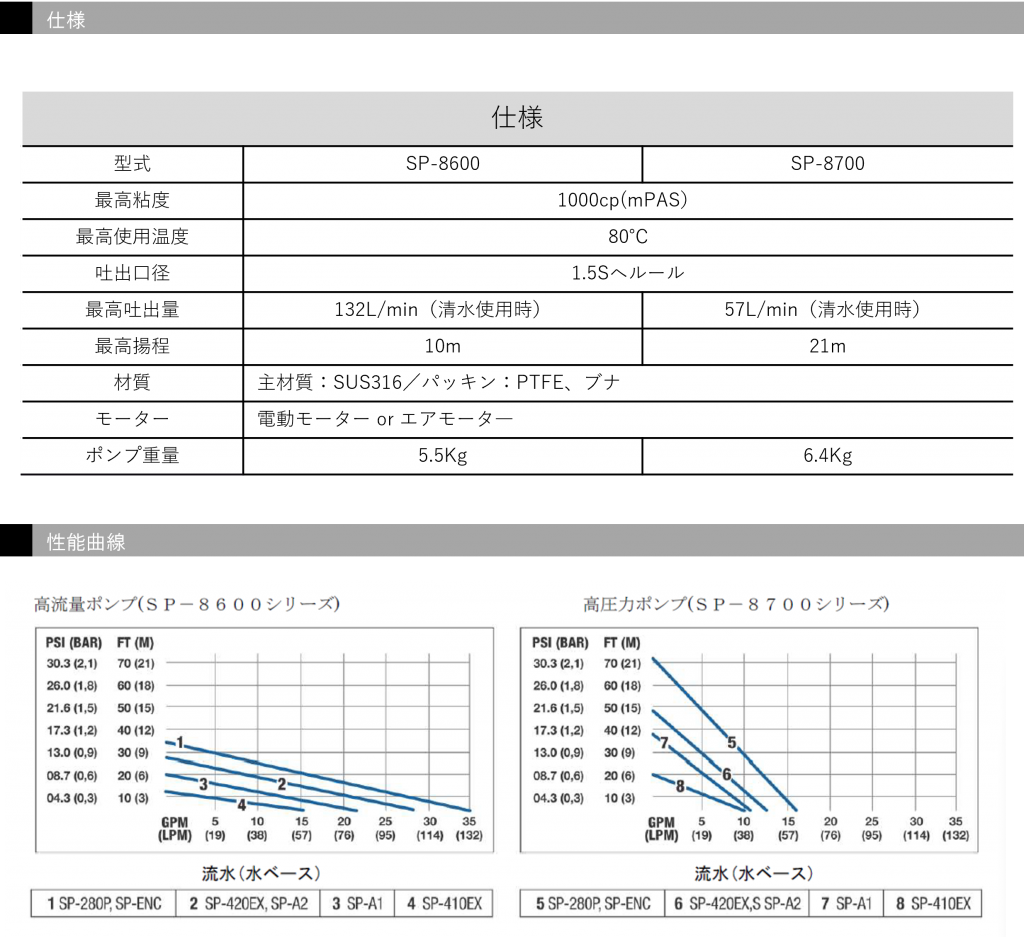Viewport: 1024px width, 937px height.
Task: Select the ポンプ重量 row label
Action: (x=133, y=455)
